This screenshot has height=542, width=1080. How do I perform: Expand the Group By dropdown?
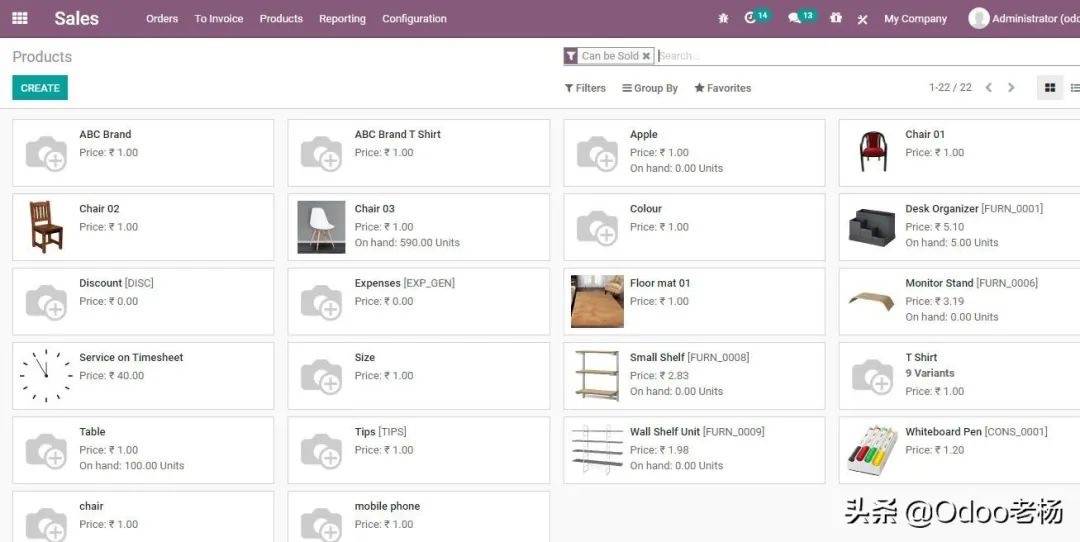pyautogui.click(x=650, y=88)
